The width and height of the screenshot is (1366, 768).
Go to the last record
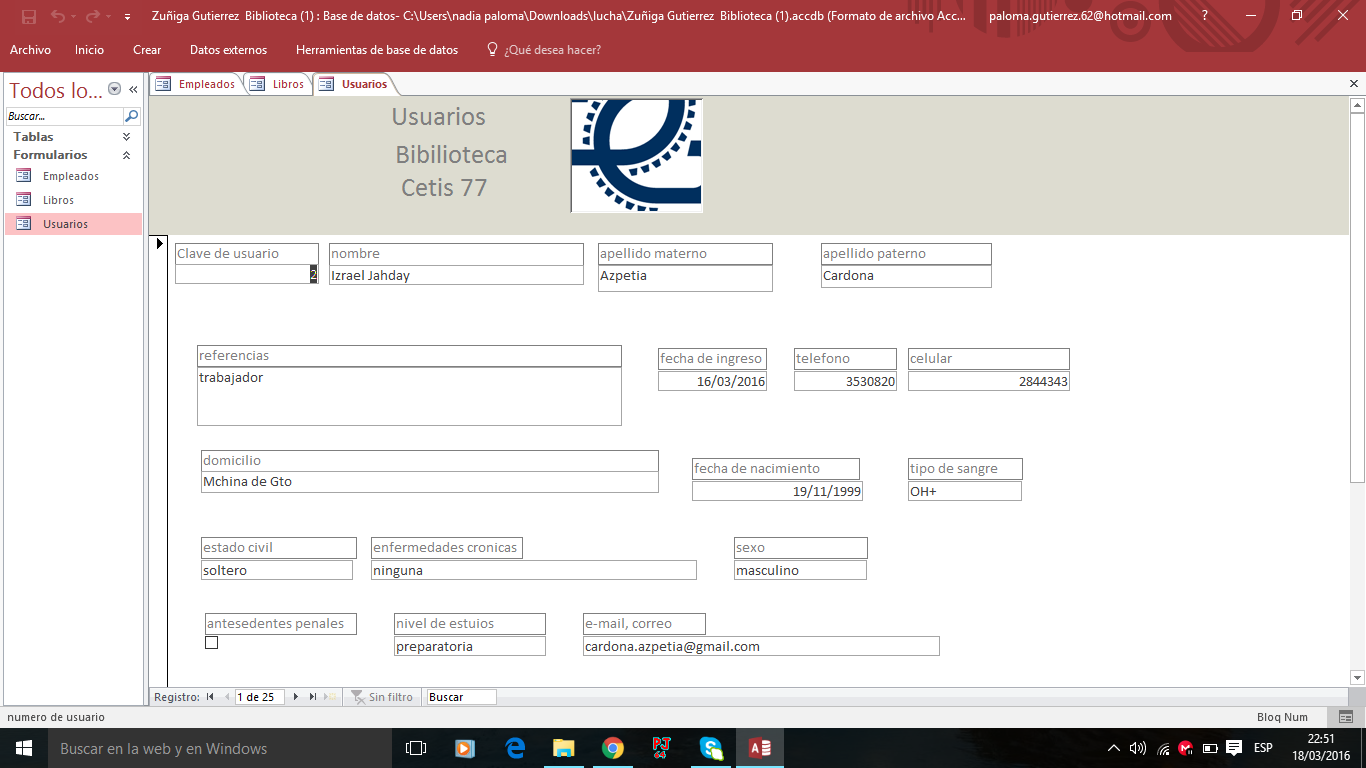pyautogui.click(x=313, y=697)
